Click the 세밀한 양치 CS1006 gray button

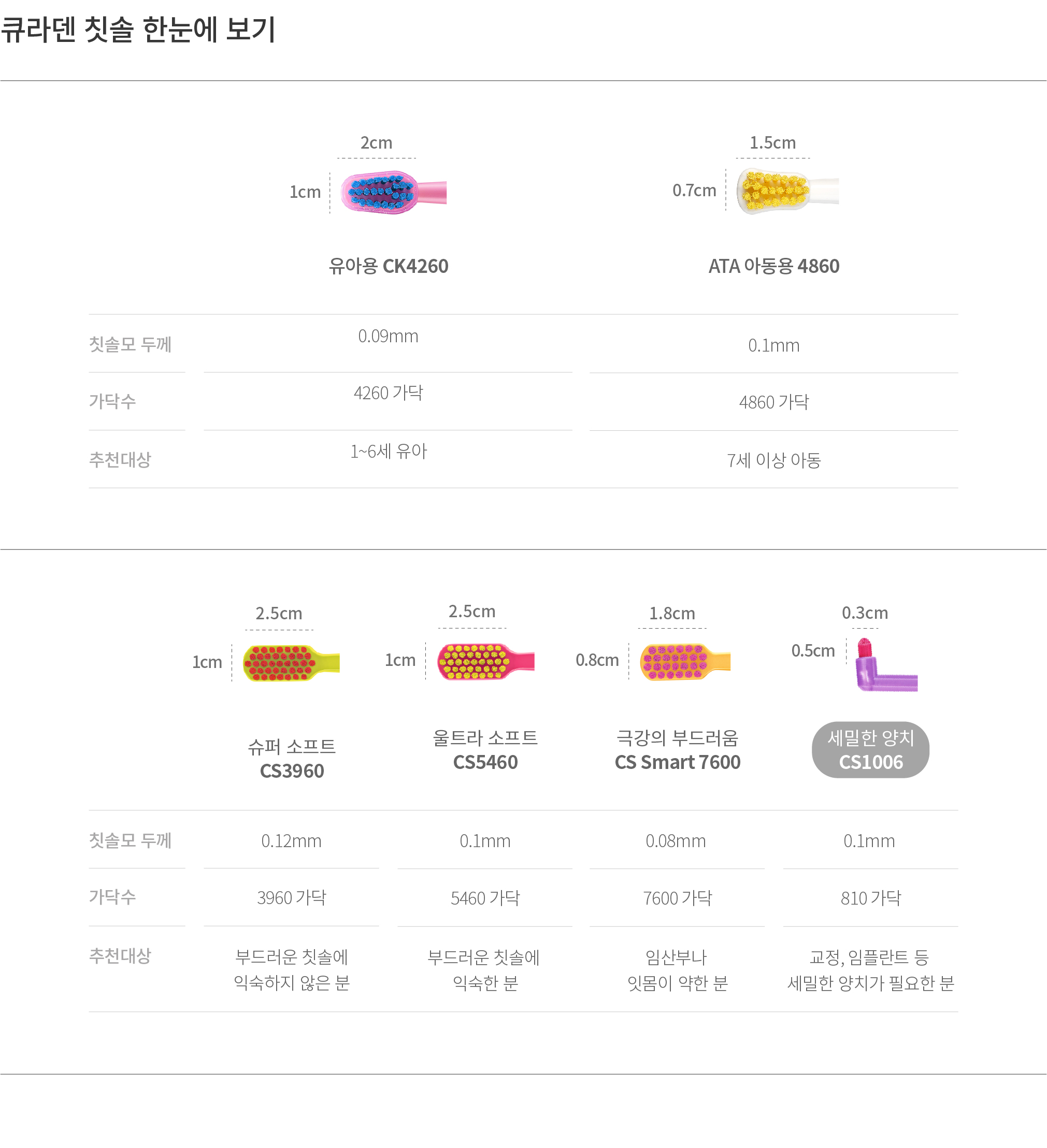870,749
